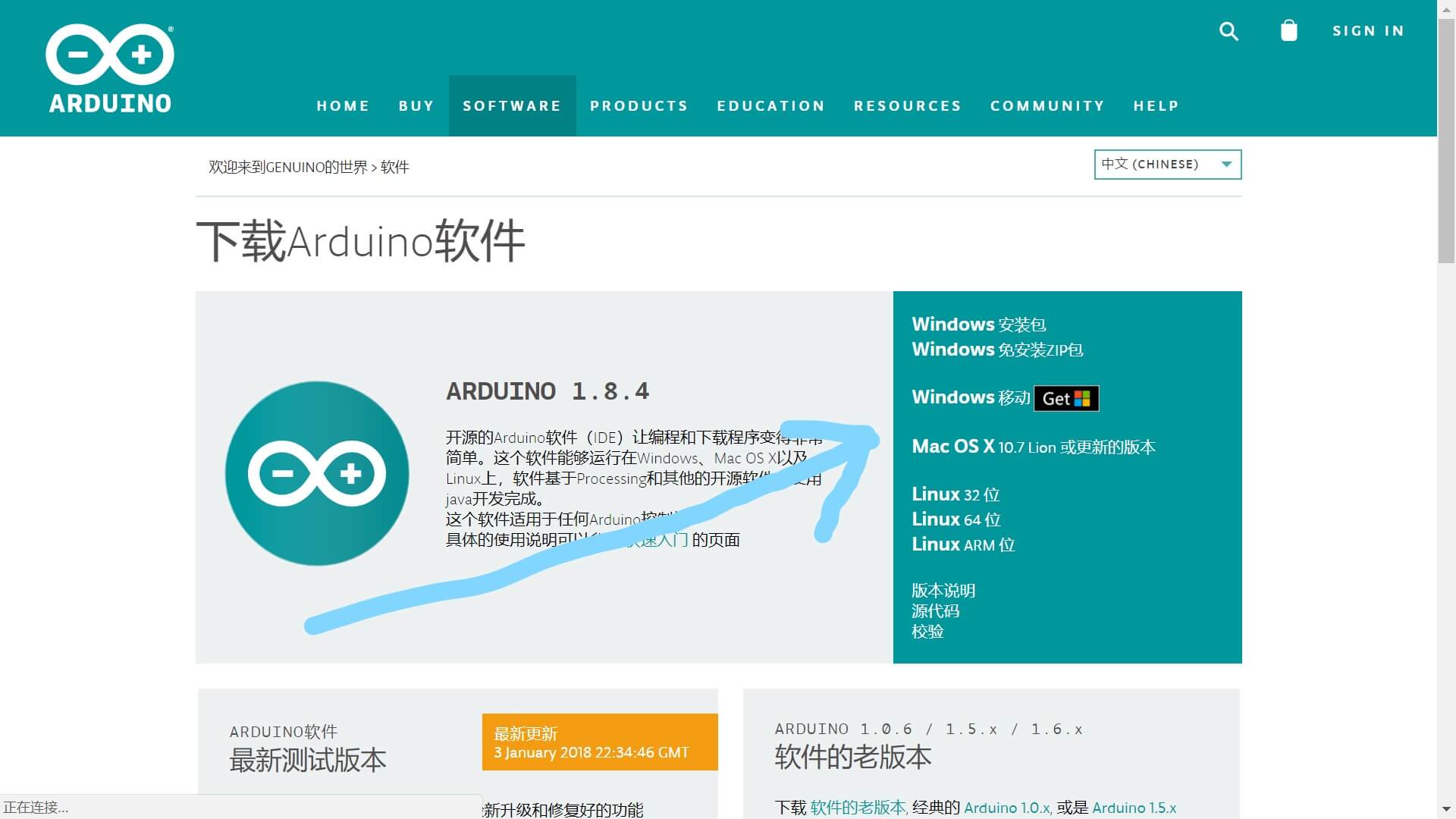1456x819 pixels.
Task: Click the page vertical scrollbar thumb
Action: [1446, 142]
